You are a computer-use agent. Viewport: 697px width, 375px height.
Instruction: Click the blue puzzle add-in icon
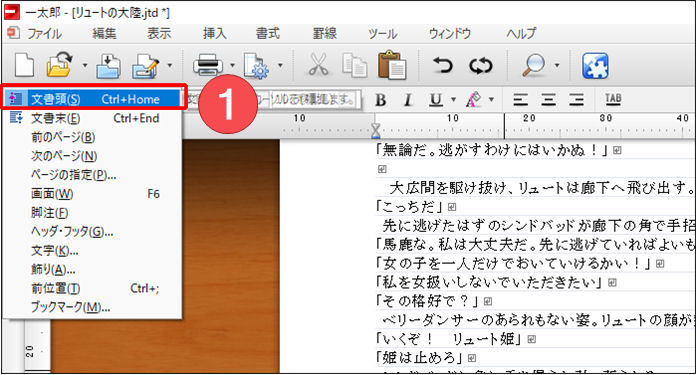coord(595,65)
